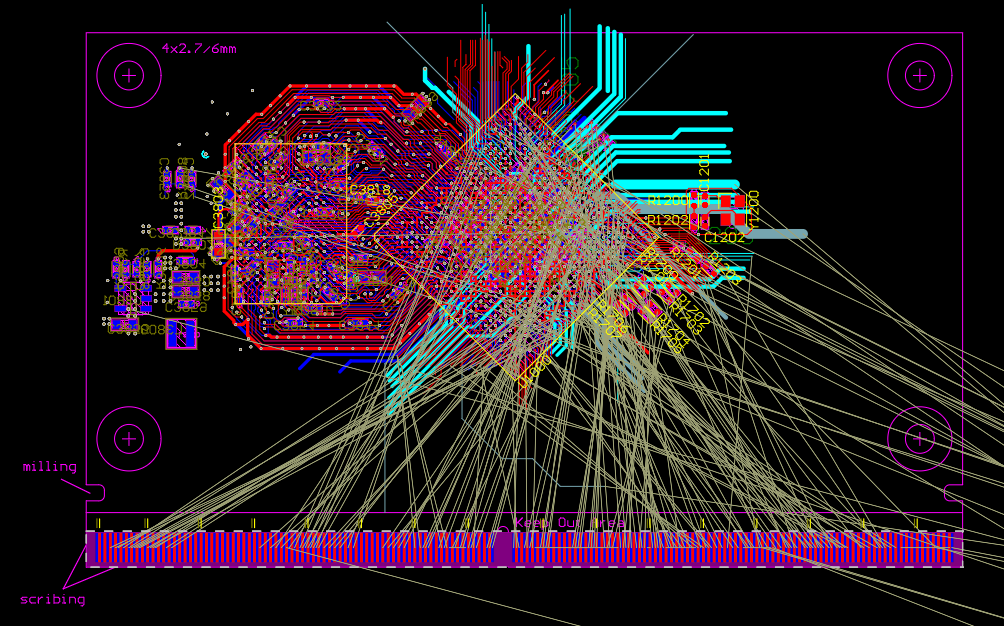
Task: Click the "milling" annotation label
Action: 49,467
